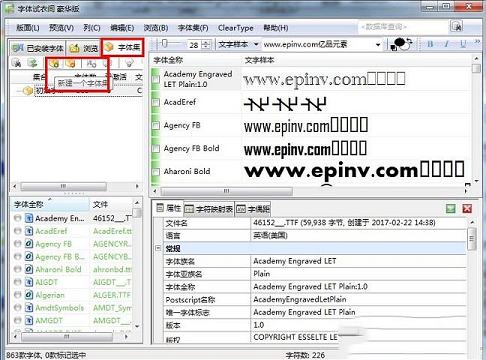
Task: Click library tree horizontal scrollbar right arrow
Action: (137, 186)
